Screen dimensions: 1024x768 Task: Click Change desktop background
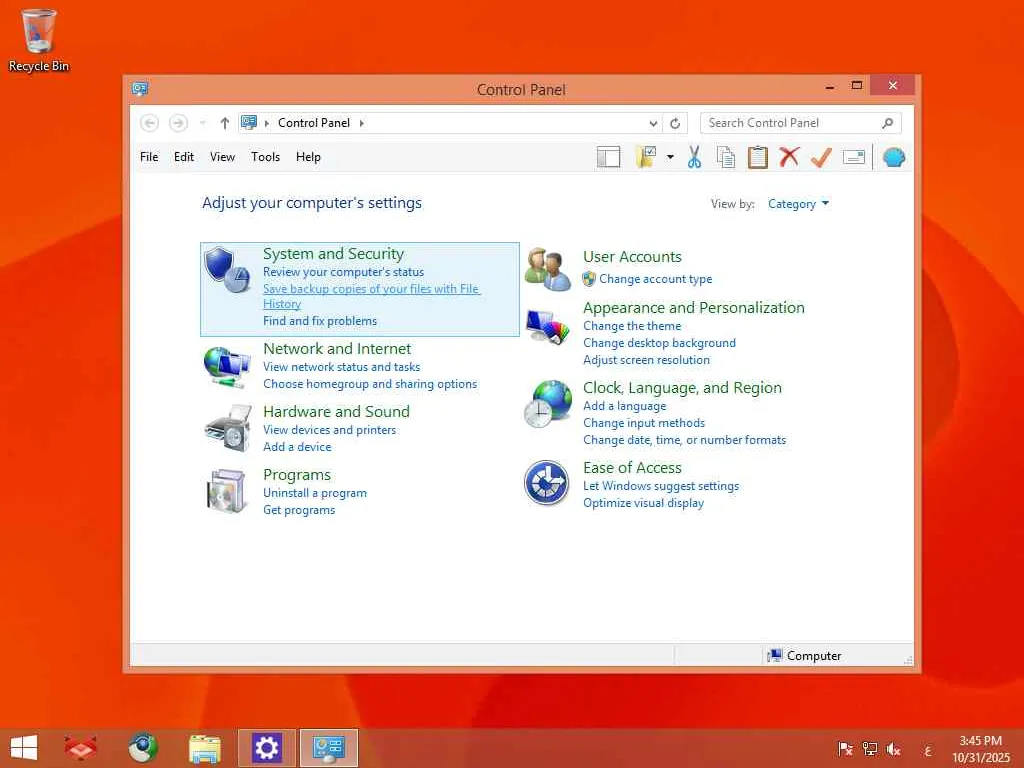659,343
